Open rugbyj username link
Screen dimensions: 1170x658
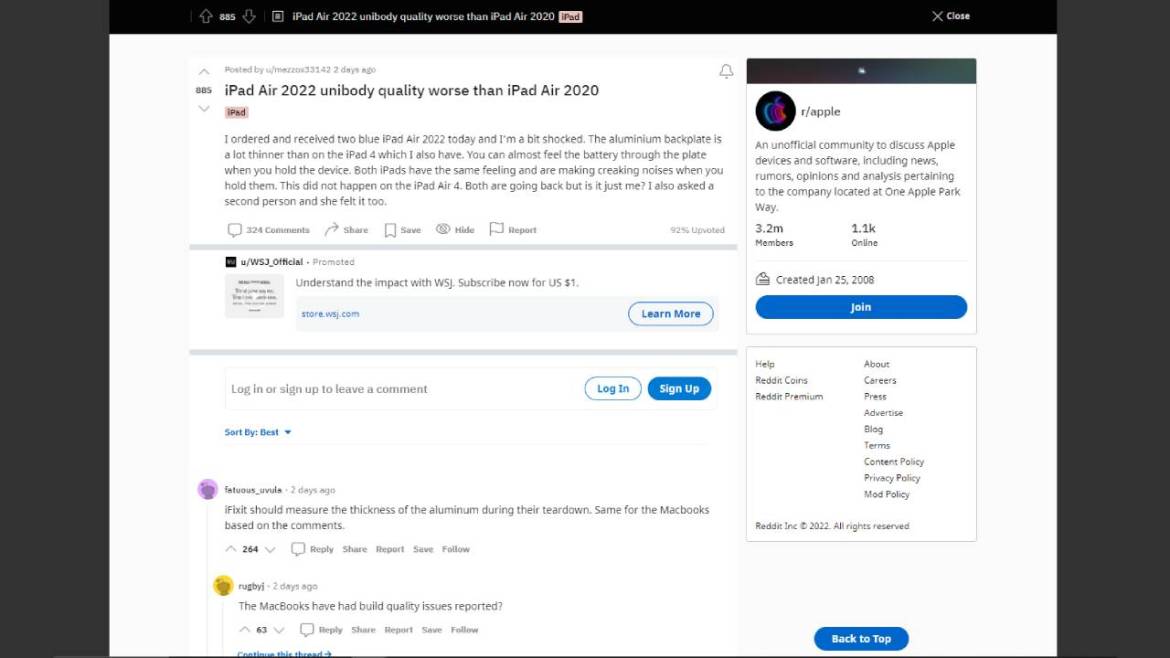(251, 586)
